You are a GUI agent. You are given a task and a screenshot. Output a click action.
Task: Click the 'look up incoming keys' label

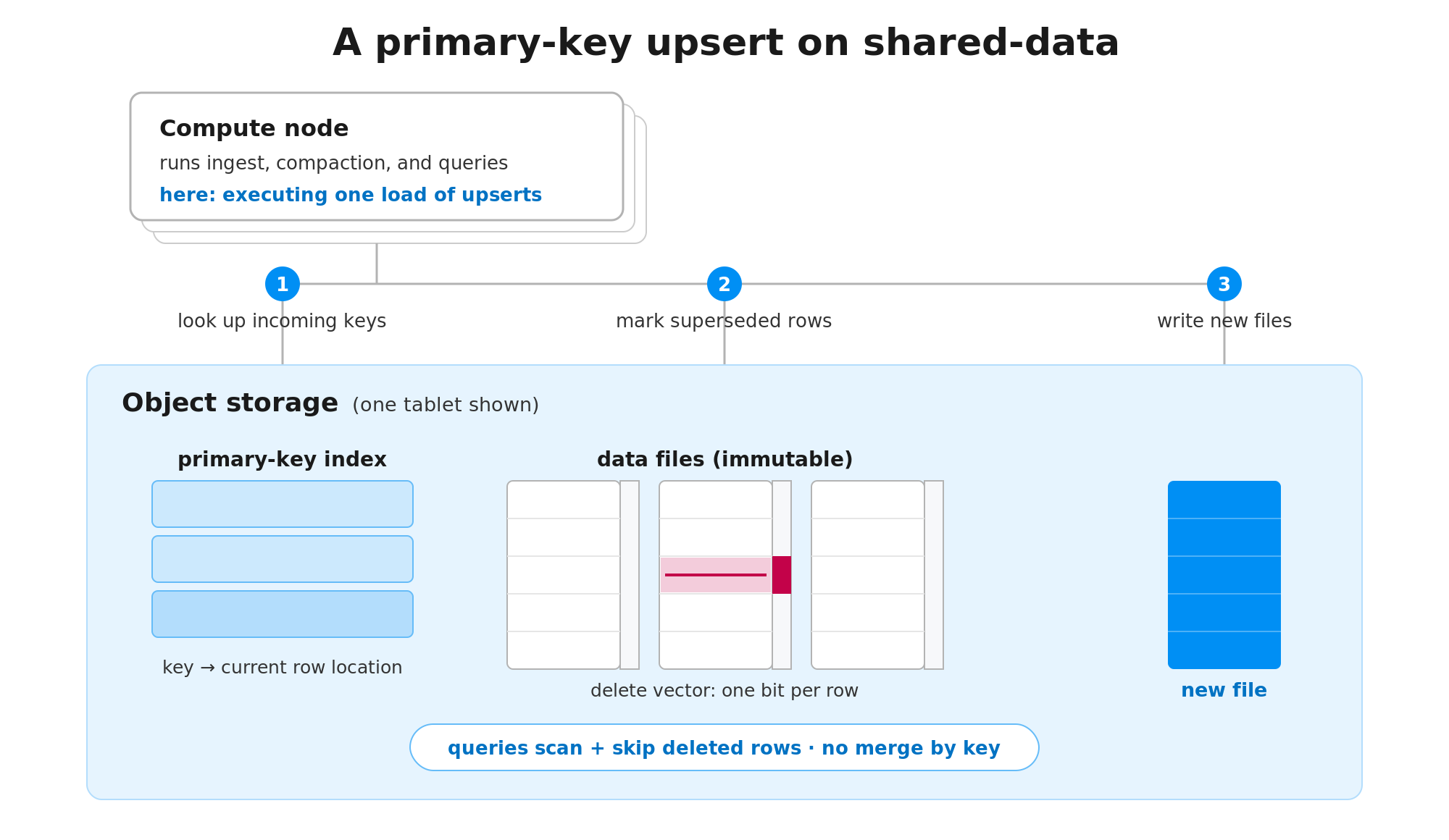pyautogui.click(x=282, y=322)
